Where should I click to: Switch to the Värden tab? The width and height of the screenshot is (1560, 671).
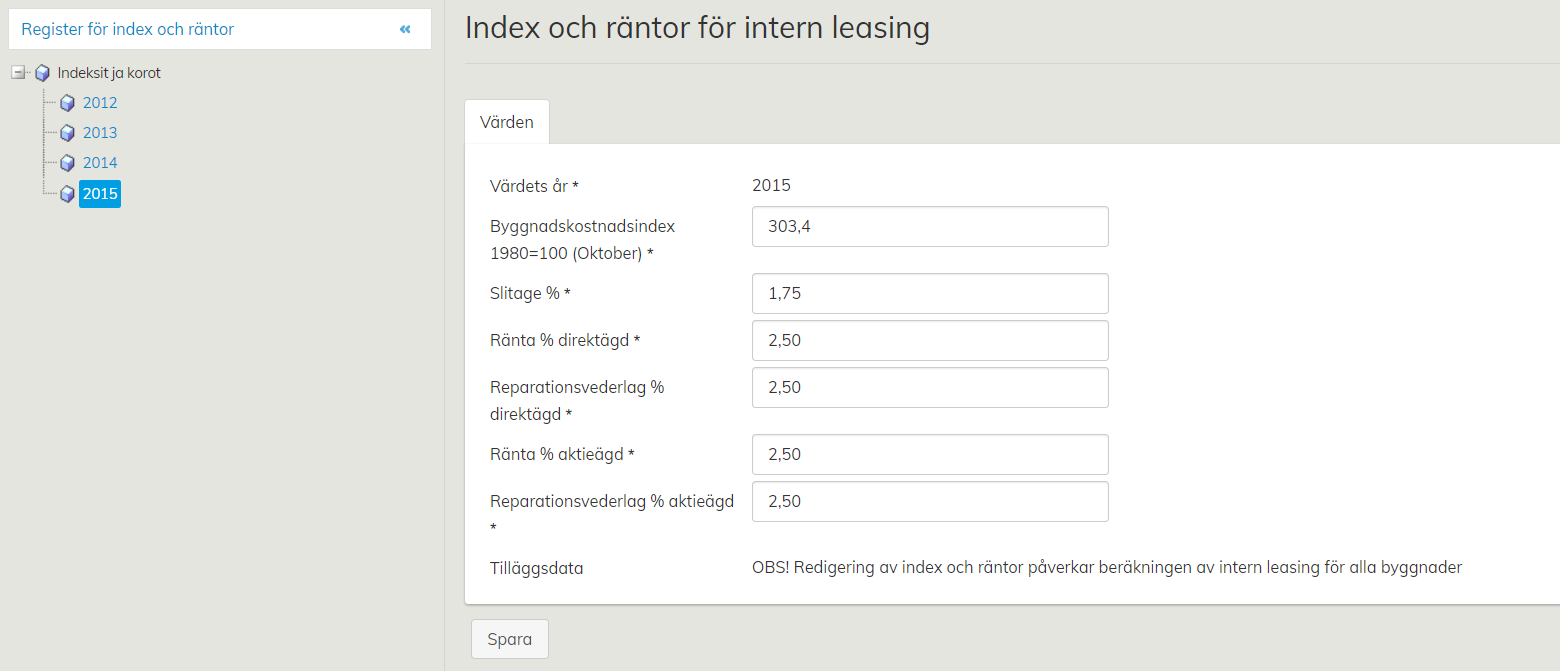click(507, 122)
